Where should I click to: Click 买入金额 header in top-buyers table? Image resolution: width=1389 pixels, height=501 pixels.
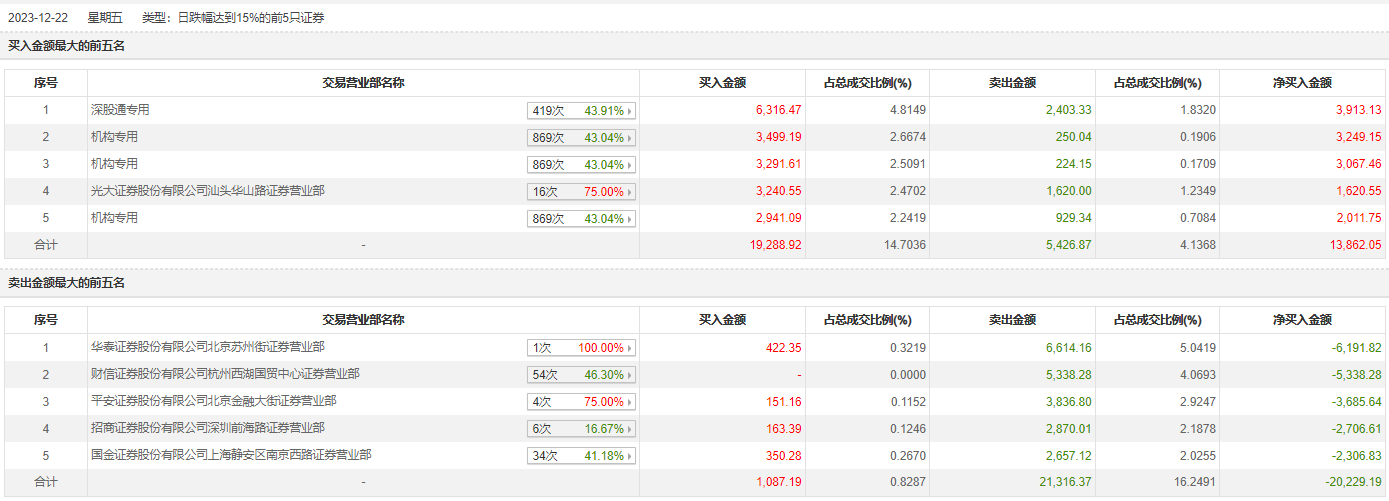click(x=722, y=83)
